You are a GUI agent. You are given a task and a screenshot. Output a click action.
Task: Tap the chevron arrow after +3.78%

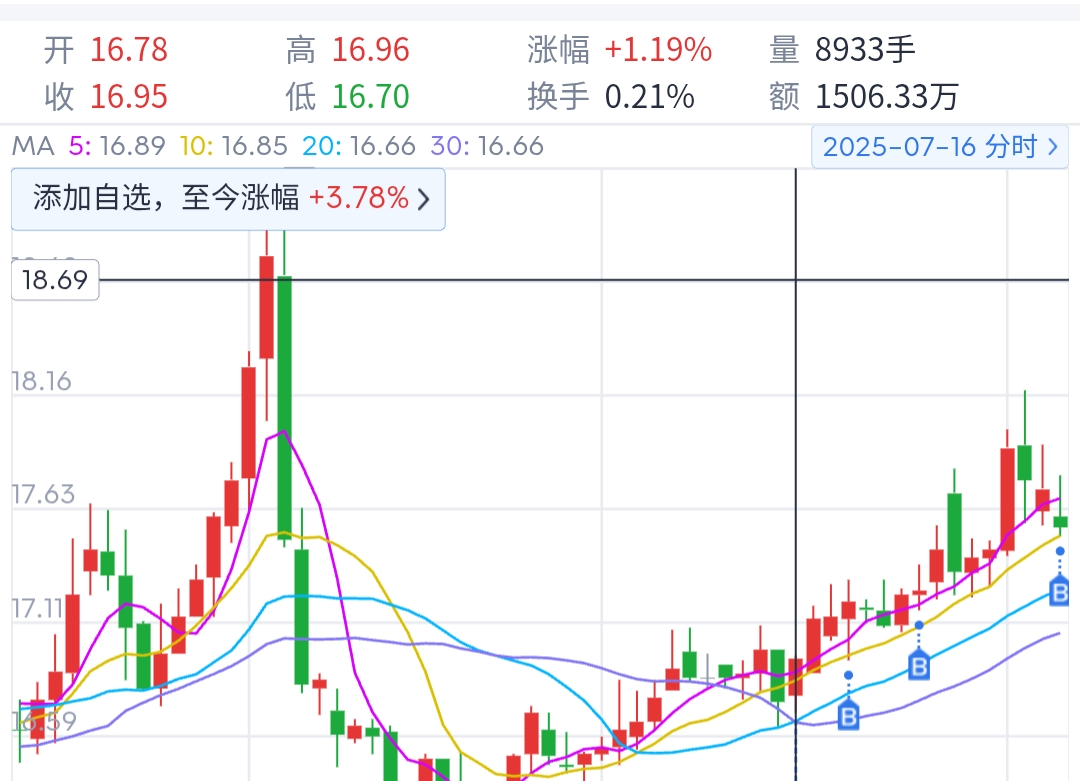point(424,199)
